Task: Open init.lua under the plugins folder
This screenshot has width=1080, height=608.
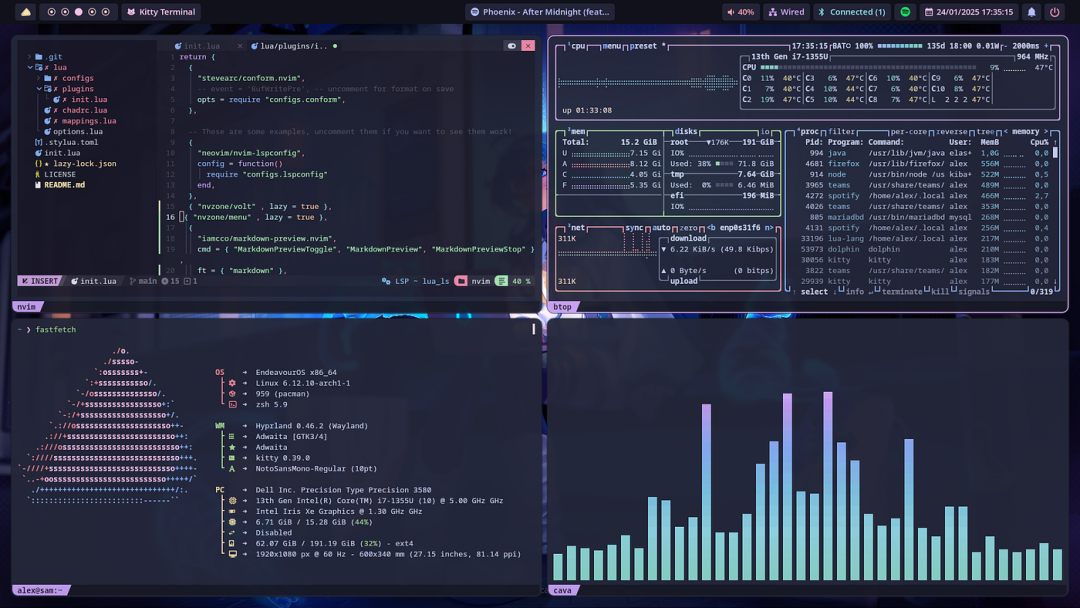Action: point(80,99)
